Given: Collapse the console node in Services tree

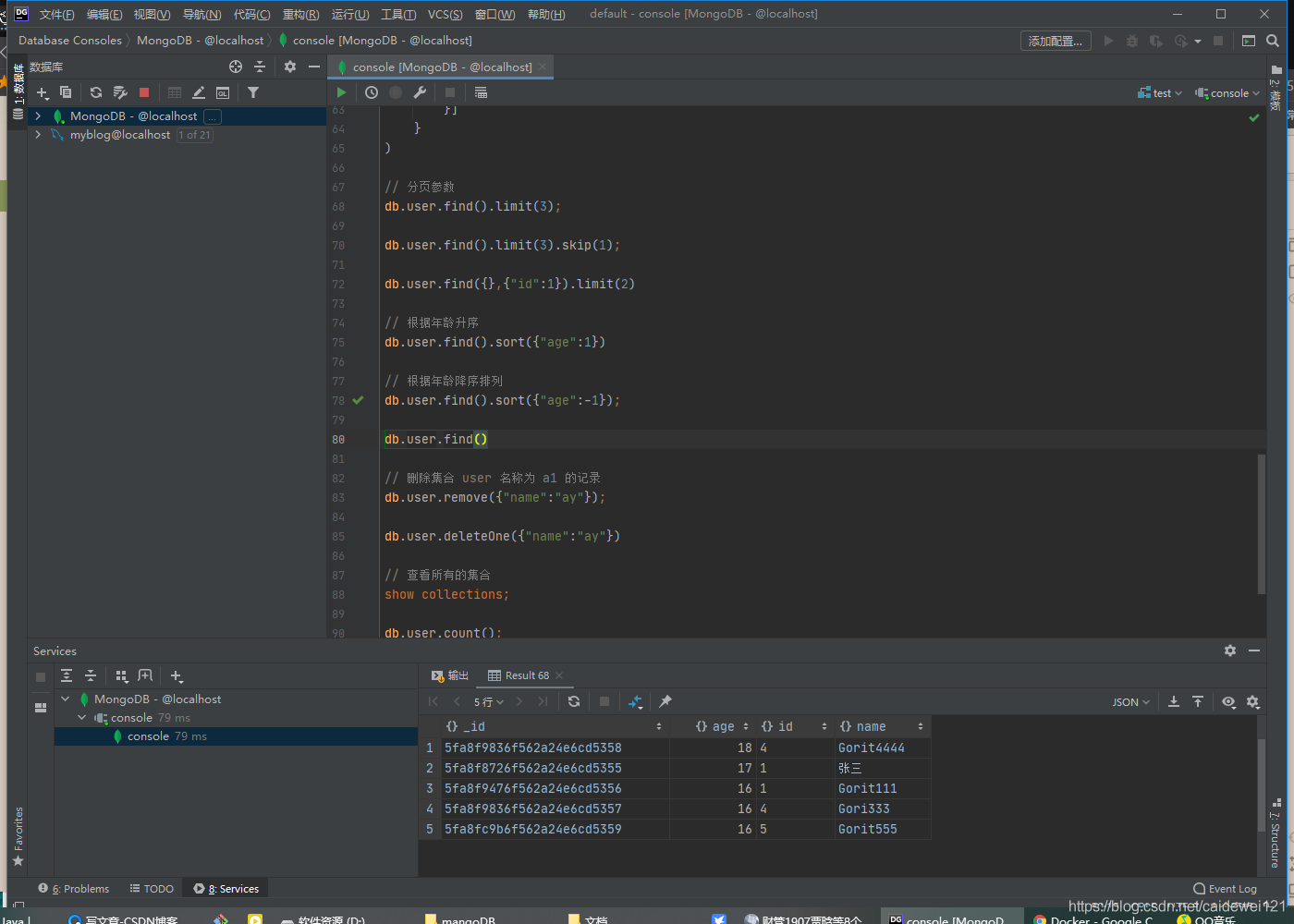Looking at the screenshot, I should tap(82, 718).
